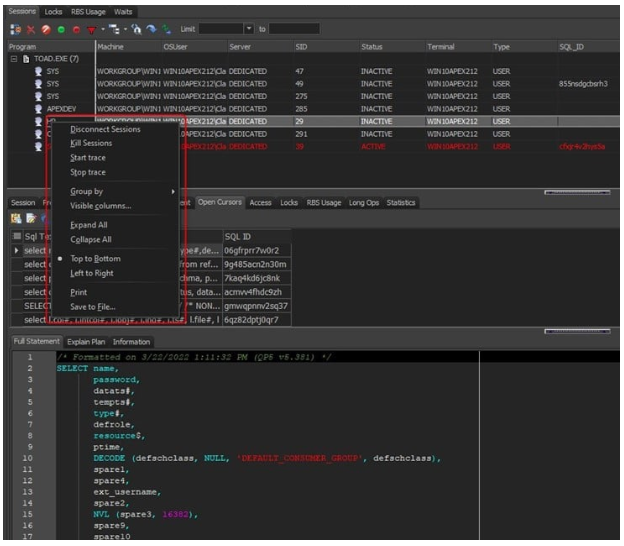Switch to the Sessions tab
Viewport: 624px width, 546px height.
click(x=22, y=11)
